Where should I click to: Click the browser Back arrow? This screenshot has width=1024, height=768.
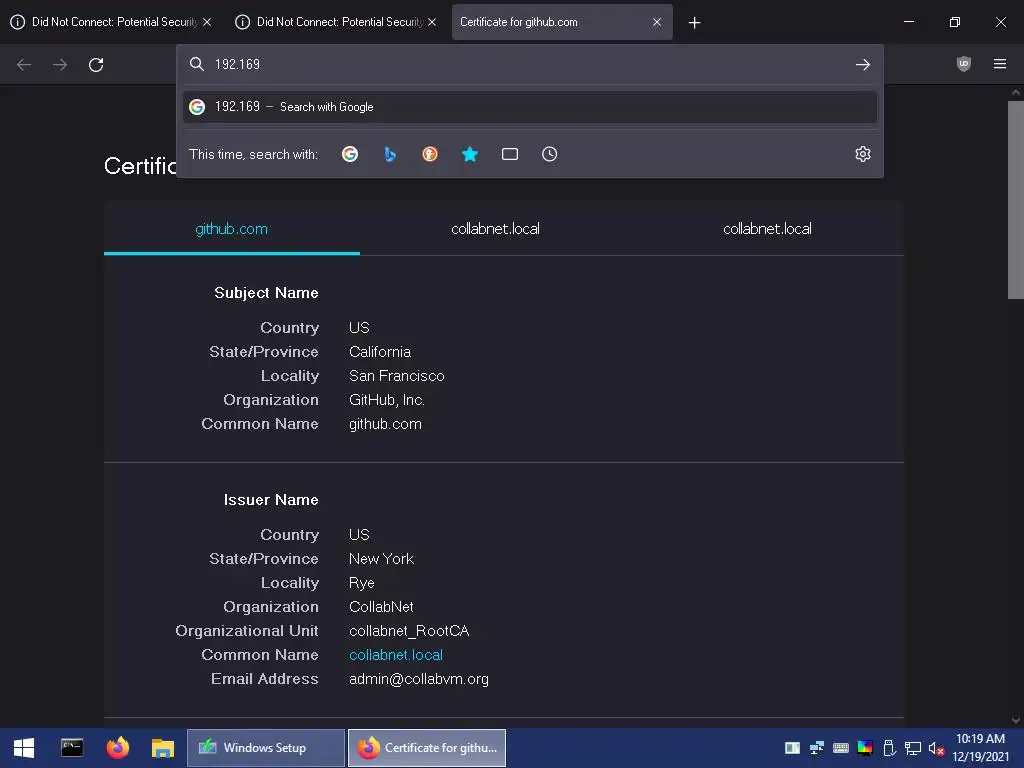pos(24,65)
